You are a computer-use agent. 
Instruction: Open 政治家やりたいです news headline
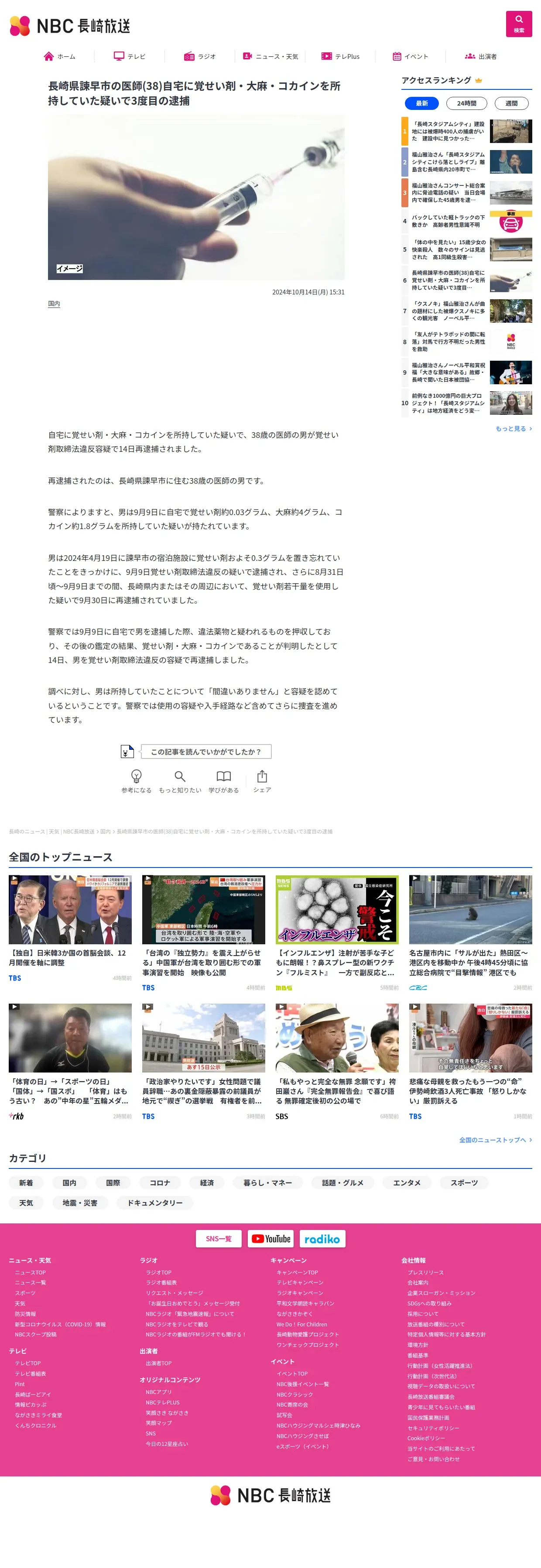(203, 1091)
